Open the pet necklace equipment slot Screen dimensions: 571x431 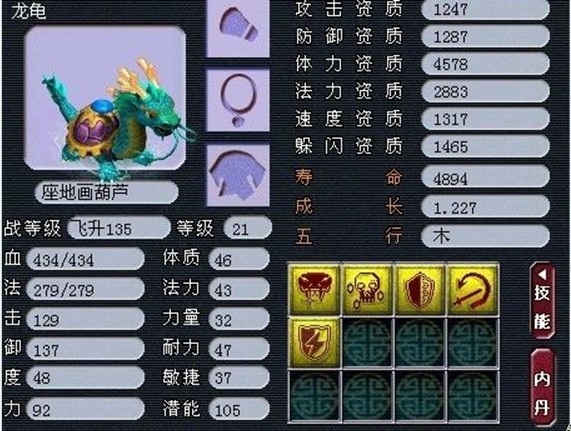(x=238, y=100)
